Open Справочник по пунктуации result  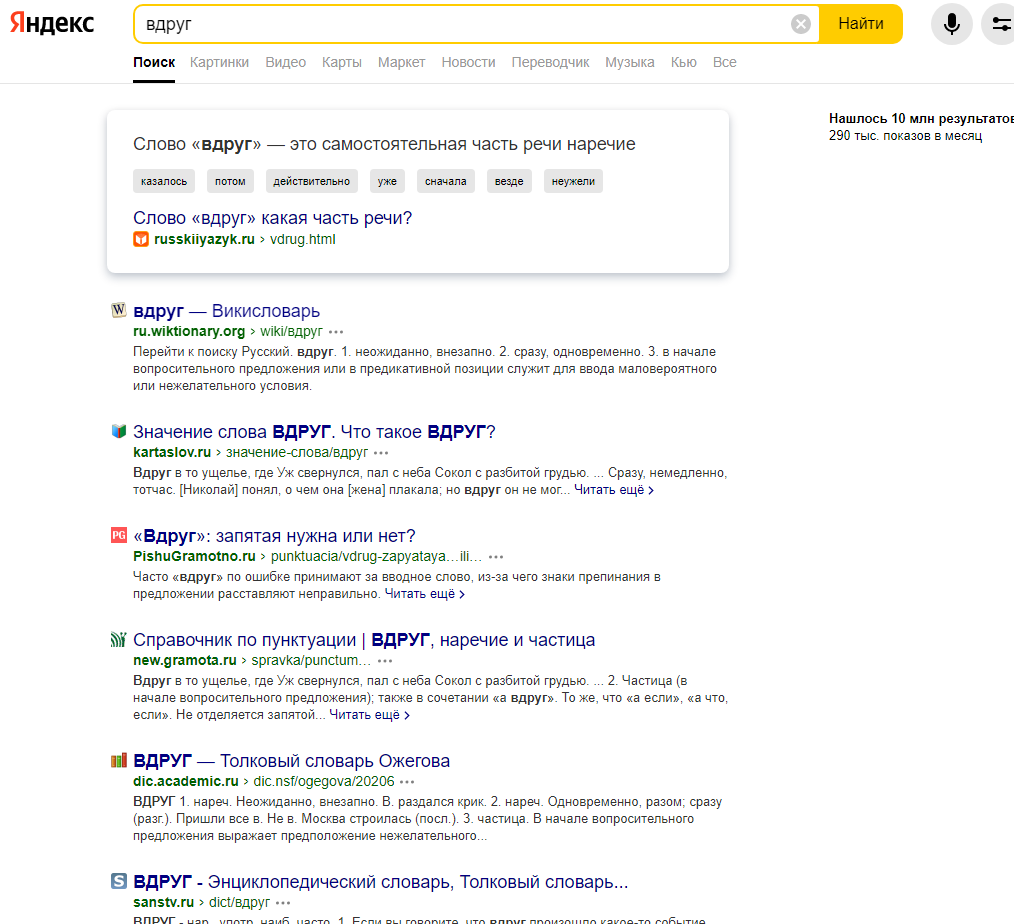coord(364,640)
